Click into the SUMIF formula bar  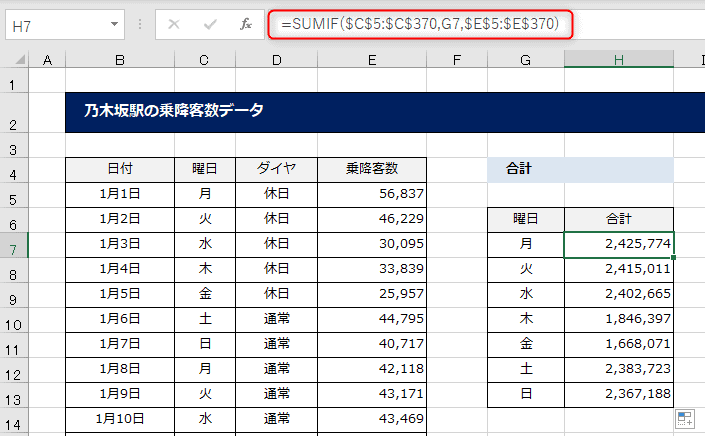click(420, 24)
